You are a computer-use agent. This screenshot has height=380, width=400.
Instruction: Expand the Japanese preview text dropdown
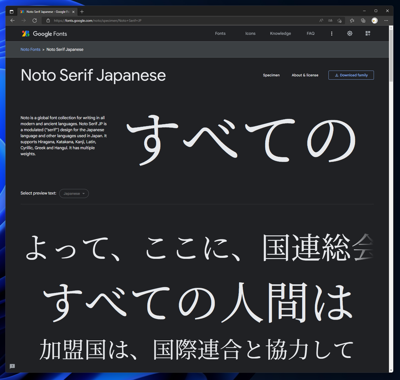click(74, 193)
